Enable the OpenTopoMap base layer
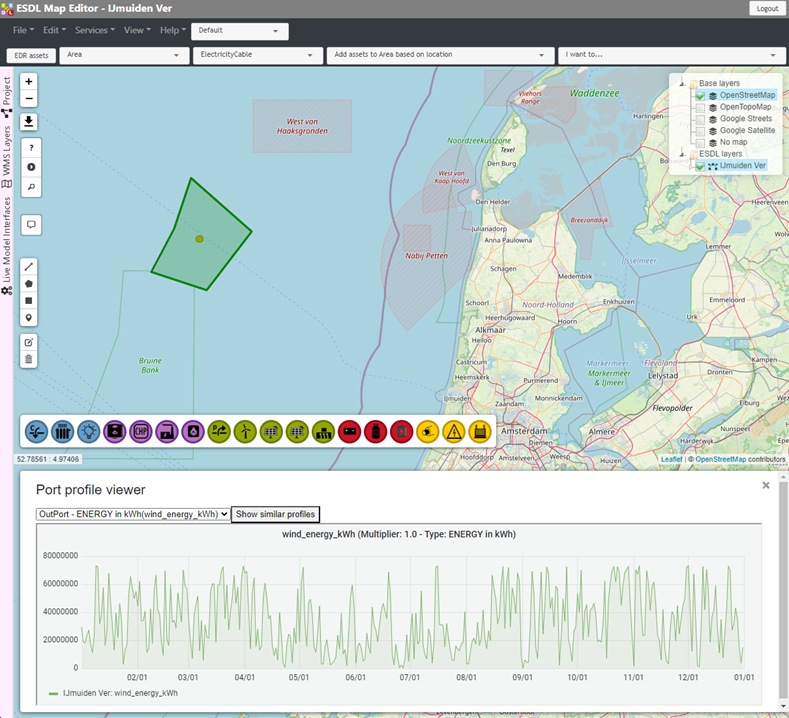789x718 pixels. (x=700, y=107)
